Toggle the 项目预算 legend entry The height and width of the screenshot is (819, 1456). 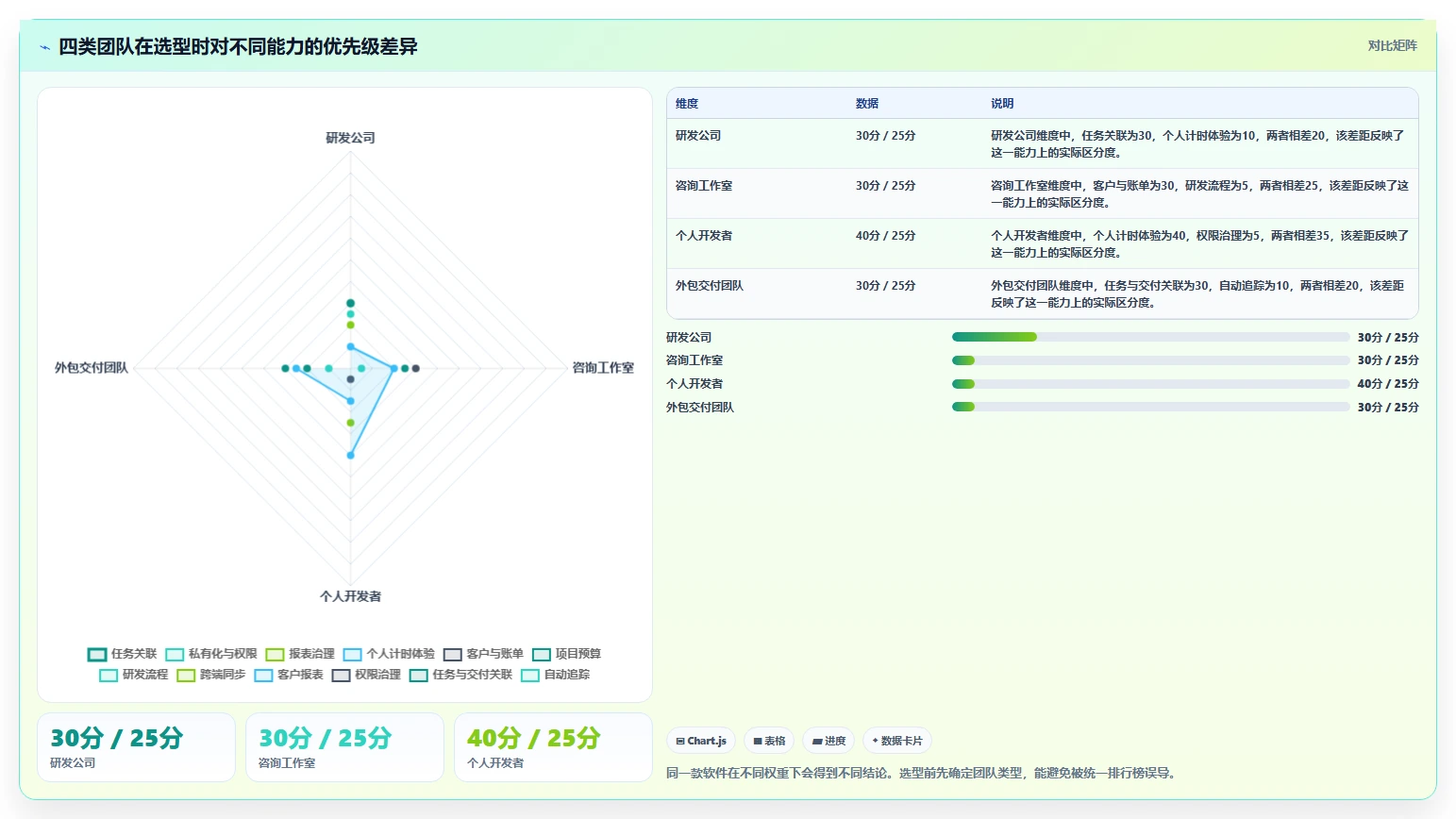[x=566, y=654]
